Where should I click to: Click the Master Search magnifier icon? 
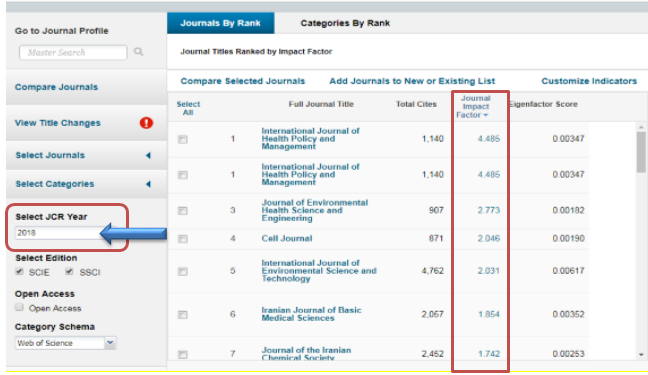(x=138, y=52)
